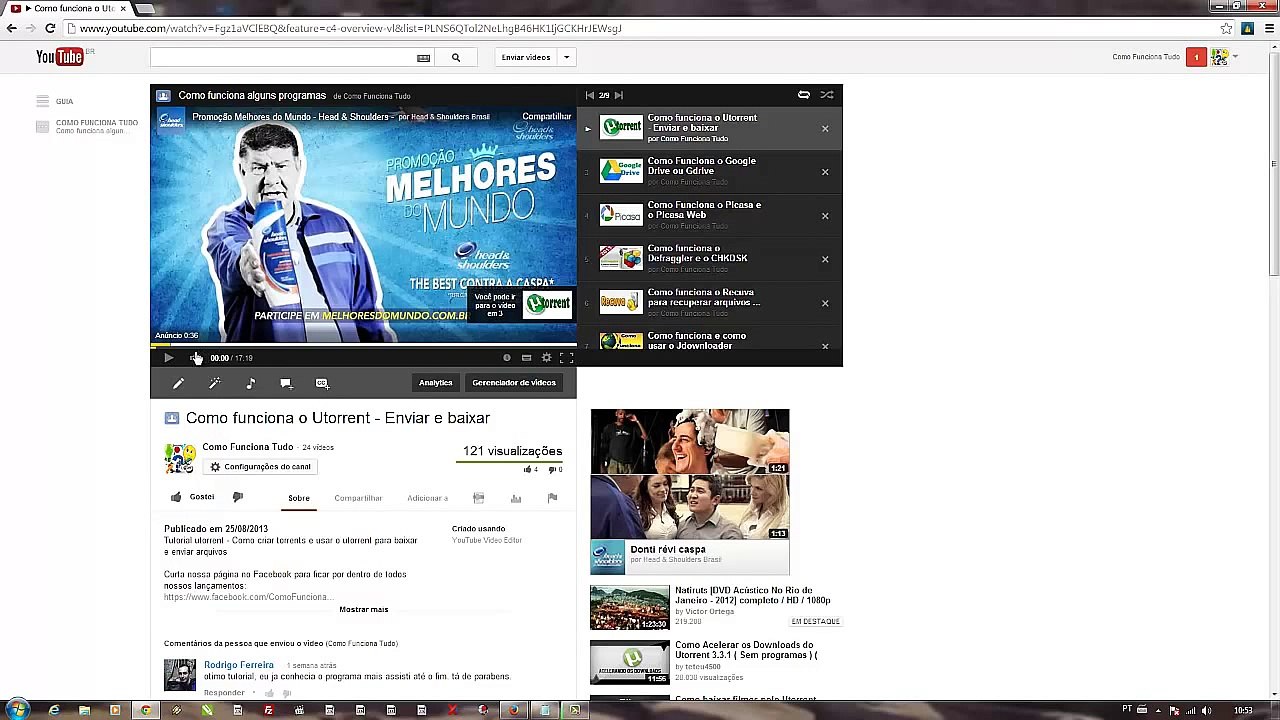This screenshot has height=720, width=1280.
Task: Switch player to theater mode
Action: [527, 358]
